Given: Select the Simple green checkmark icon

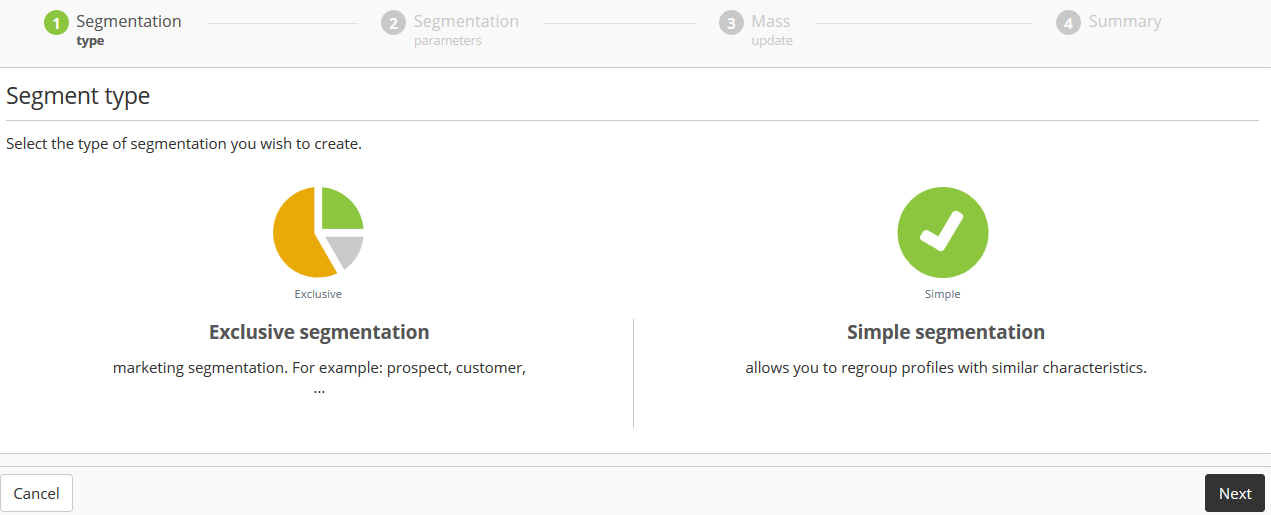Looking at the screenshot, I should coord(943,232).
